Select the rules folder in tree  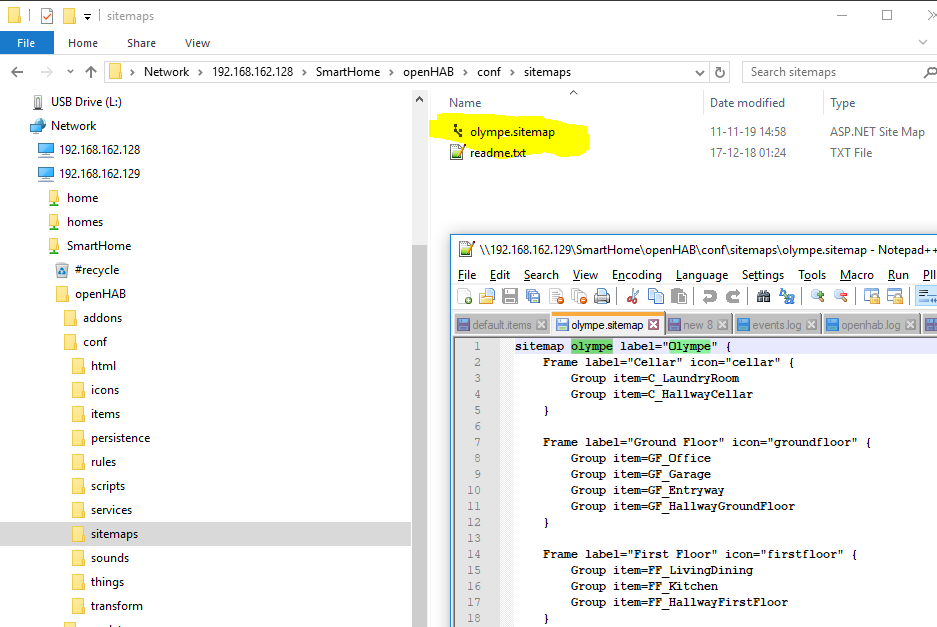103,462
